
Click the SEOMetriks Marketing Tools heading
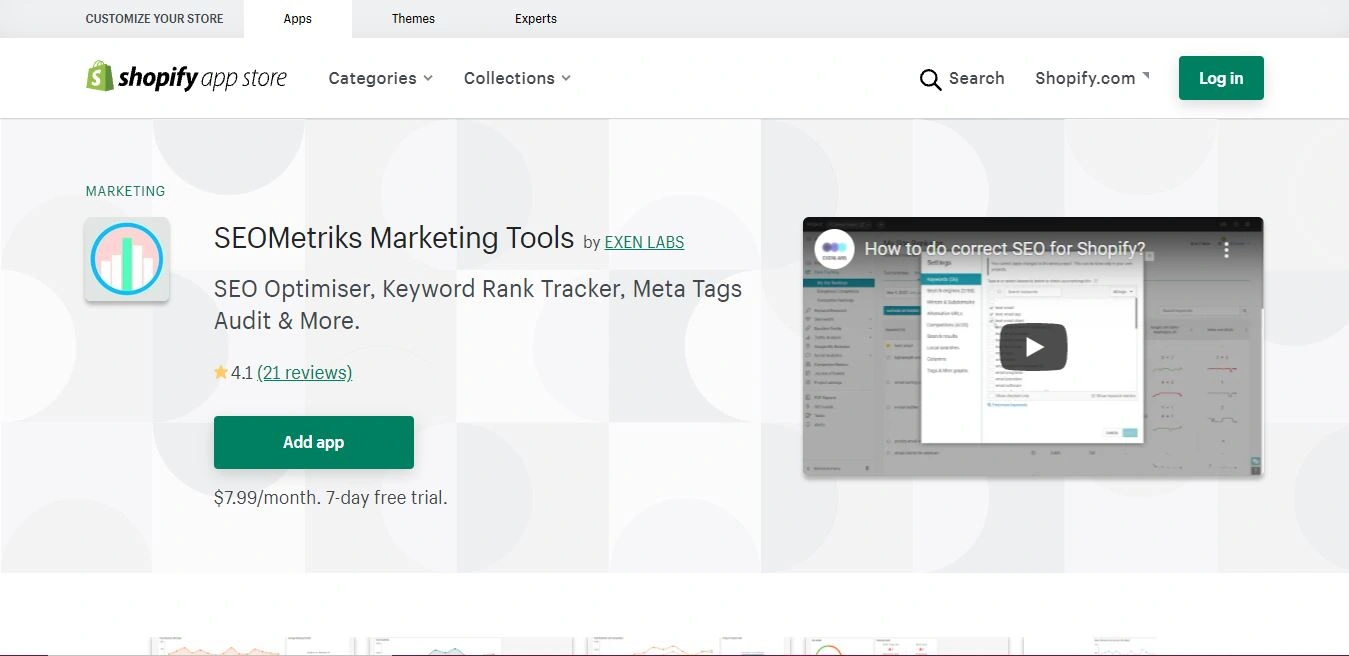(394, 238)
